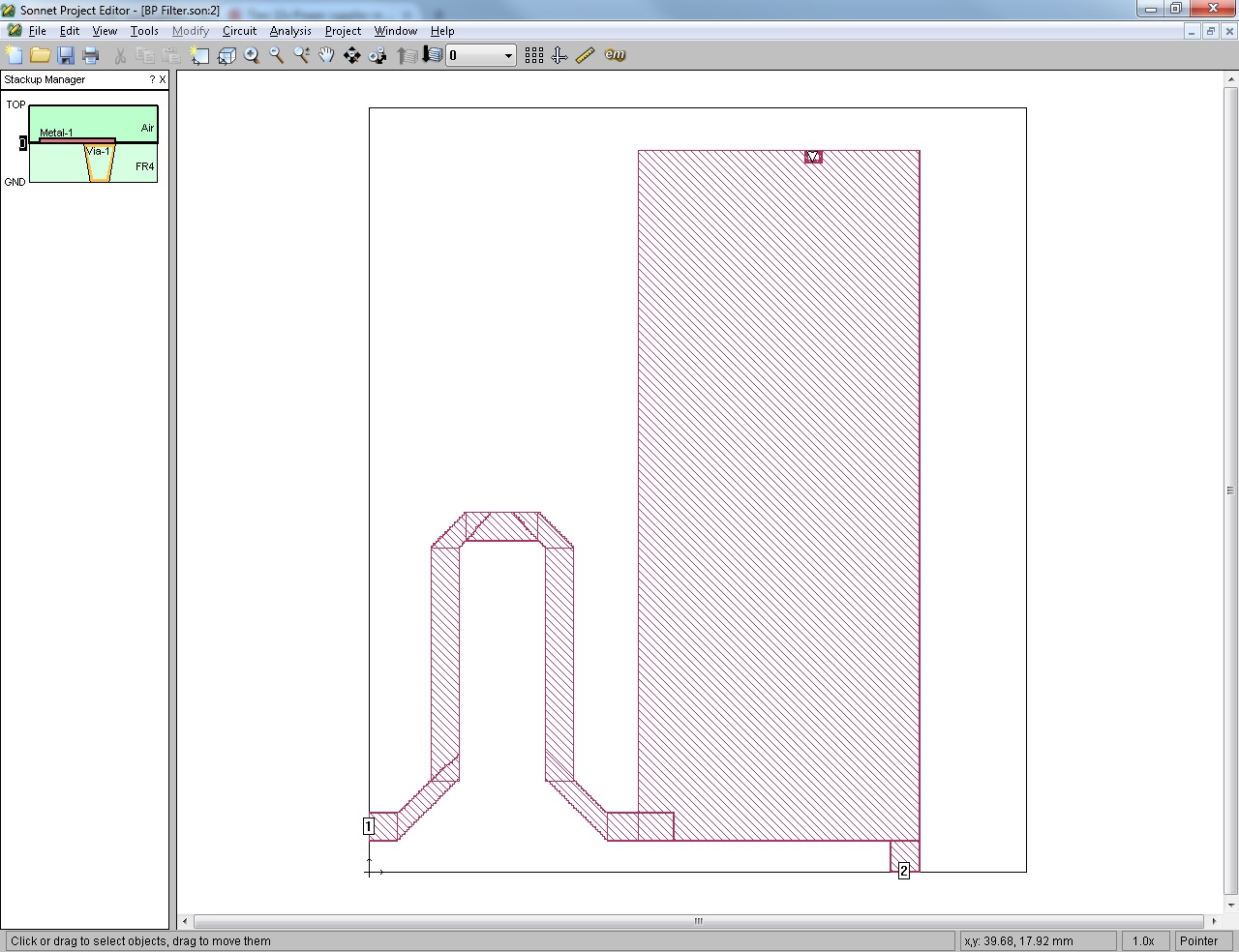This screenshot has width=1239, height=952.
Task: Click the Stackup Manager help question mark
Action: (x=152, y=79)
